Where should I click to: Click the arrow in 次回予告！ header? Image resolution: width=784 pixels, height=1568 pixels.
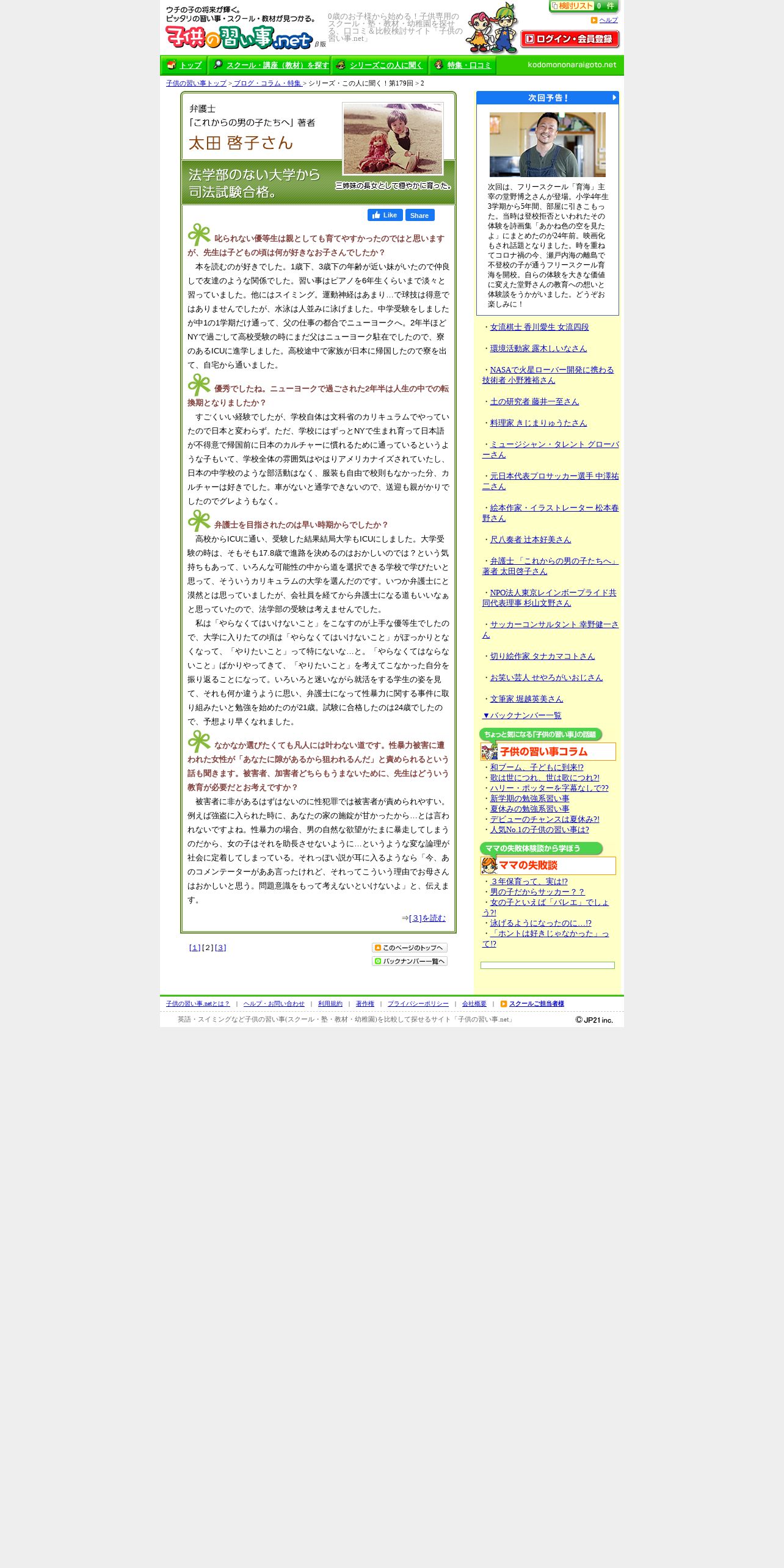click(614, 98)
